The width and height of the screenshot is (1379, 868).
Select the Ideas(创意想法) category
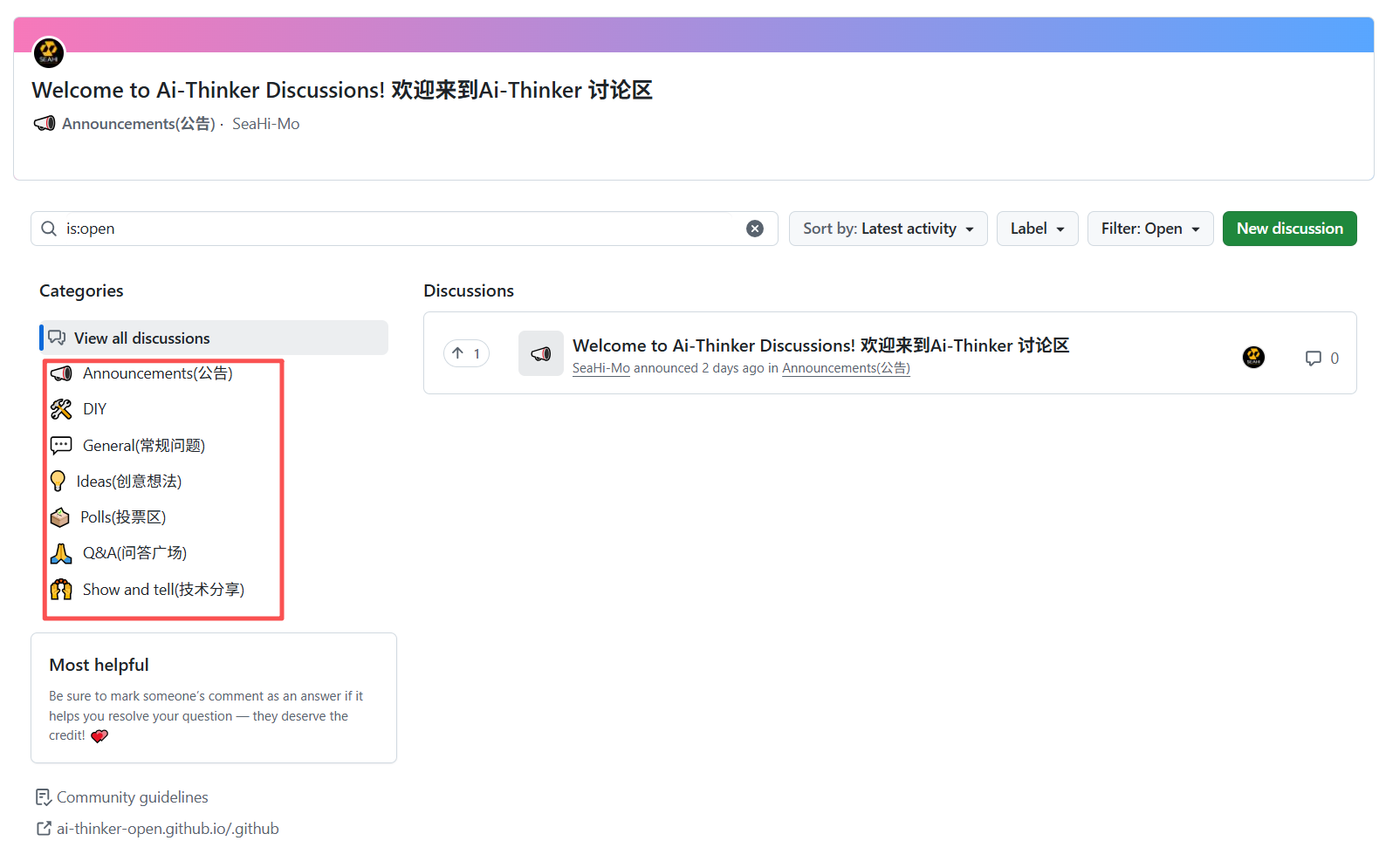pos(129,482)
